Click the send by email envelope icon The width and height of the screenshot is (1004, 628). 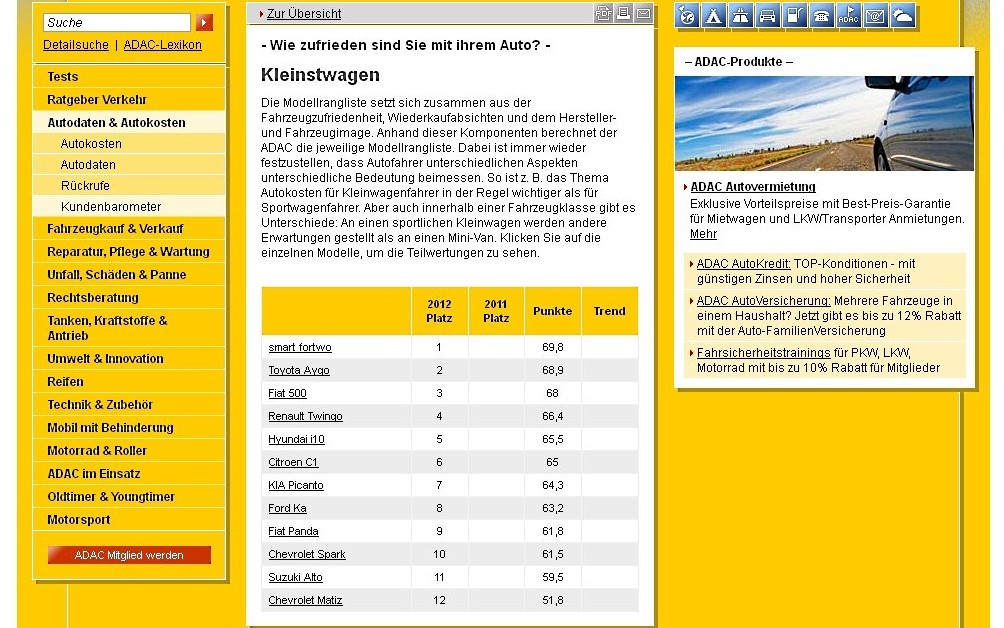click(x=643, y=13)
